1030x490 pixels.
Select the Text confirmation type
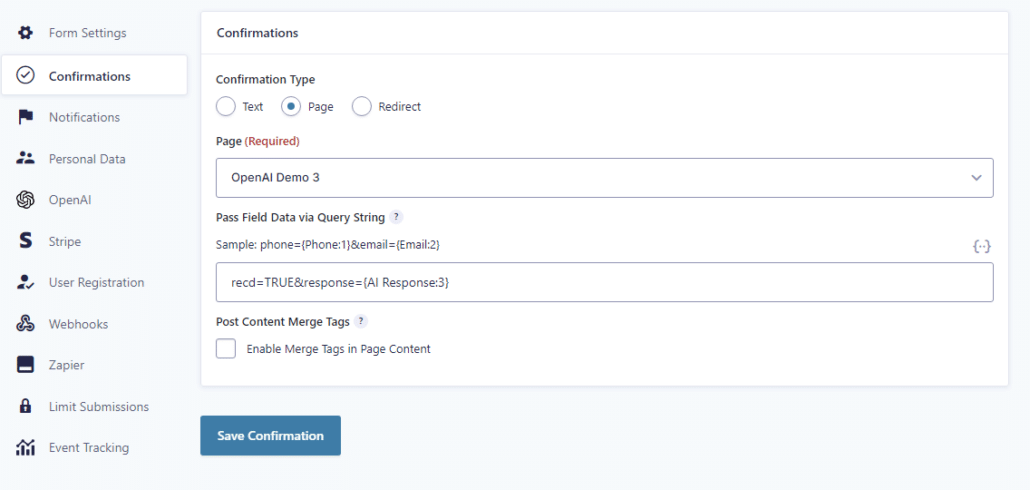[226, 106]
